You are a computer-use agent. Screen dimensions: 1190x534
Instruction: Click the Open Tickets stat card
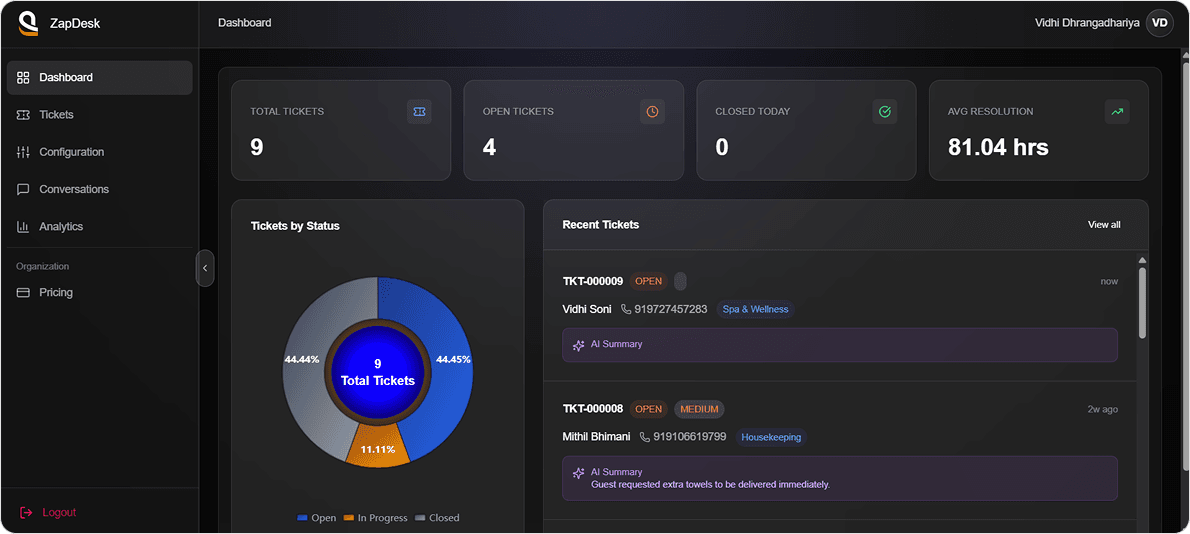(574, 130)
